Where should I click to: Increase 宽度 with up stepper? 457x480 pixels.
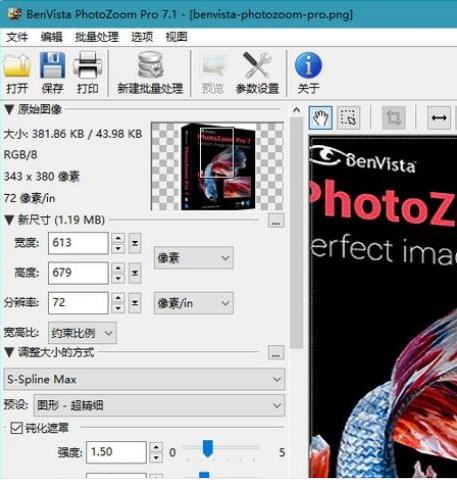click(118, 238)
